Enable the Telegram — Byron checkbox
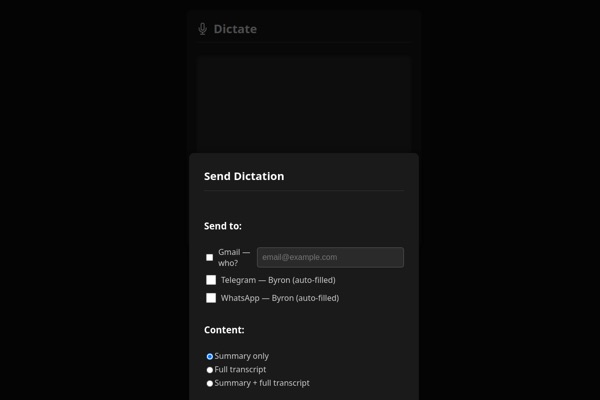The image size is (600, 400). pyautogui.click(x=211, y=280)
